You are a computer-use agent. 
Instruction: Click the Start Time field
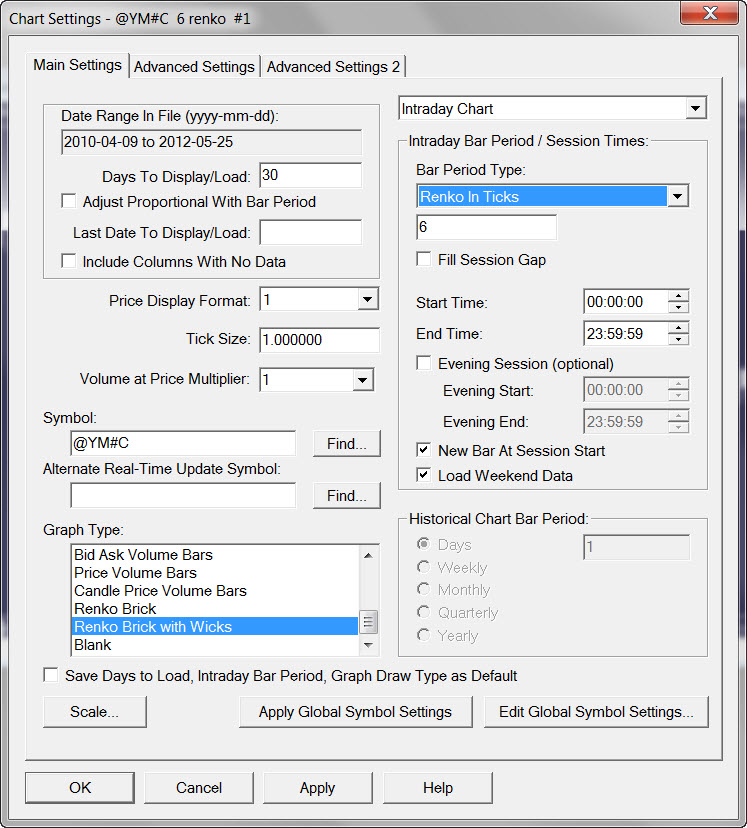tap(626, 302)
